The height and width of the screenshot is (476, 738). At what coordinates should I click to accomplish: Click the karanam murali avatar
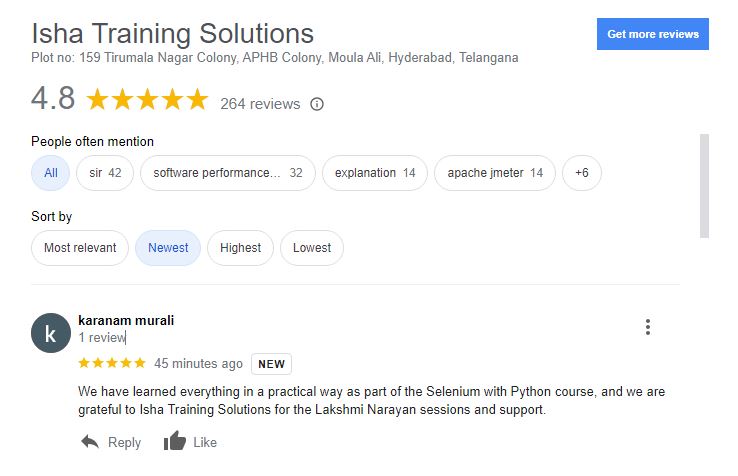click(51, 333)
